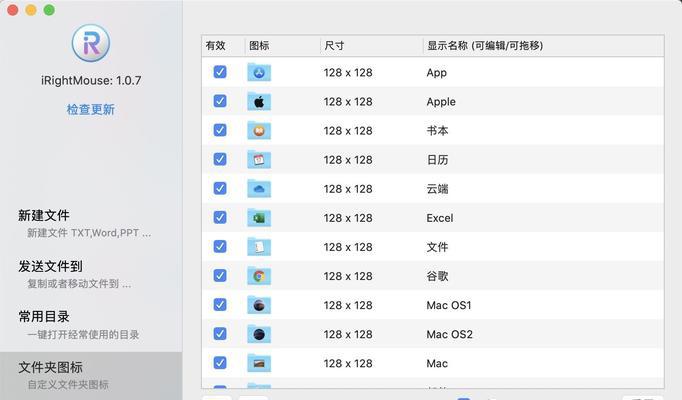Uncheck the Apple row checkbox

(220, 101)
